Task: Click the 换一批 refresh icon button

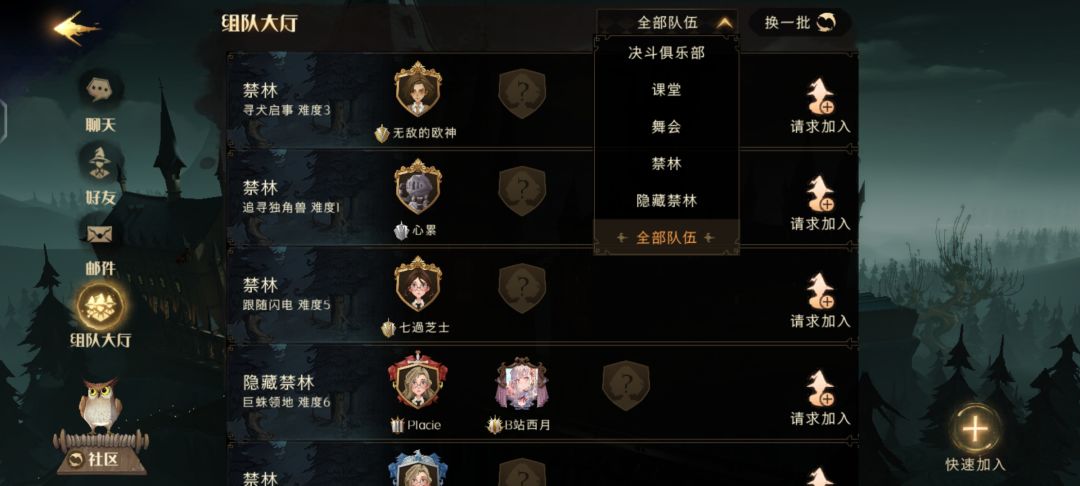Action: point(800,23)
